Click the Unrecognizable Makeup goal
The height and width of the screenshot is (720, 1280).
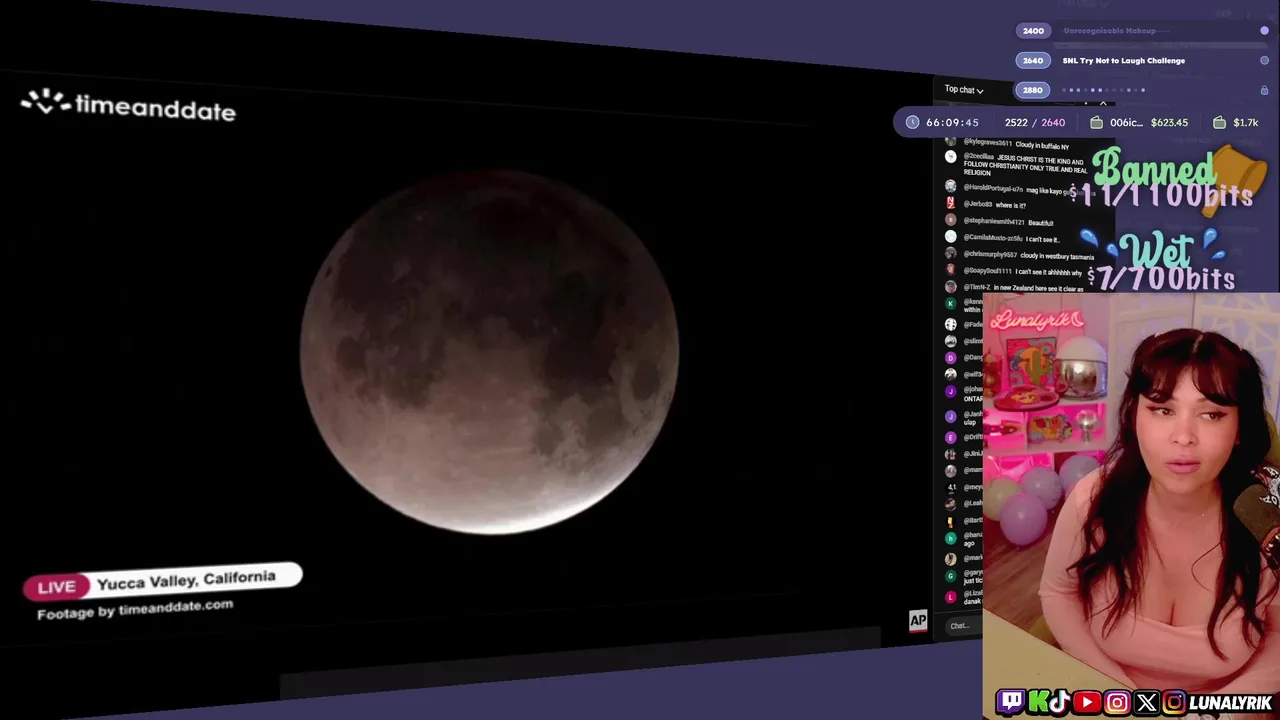pos(1109,31)
